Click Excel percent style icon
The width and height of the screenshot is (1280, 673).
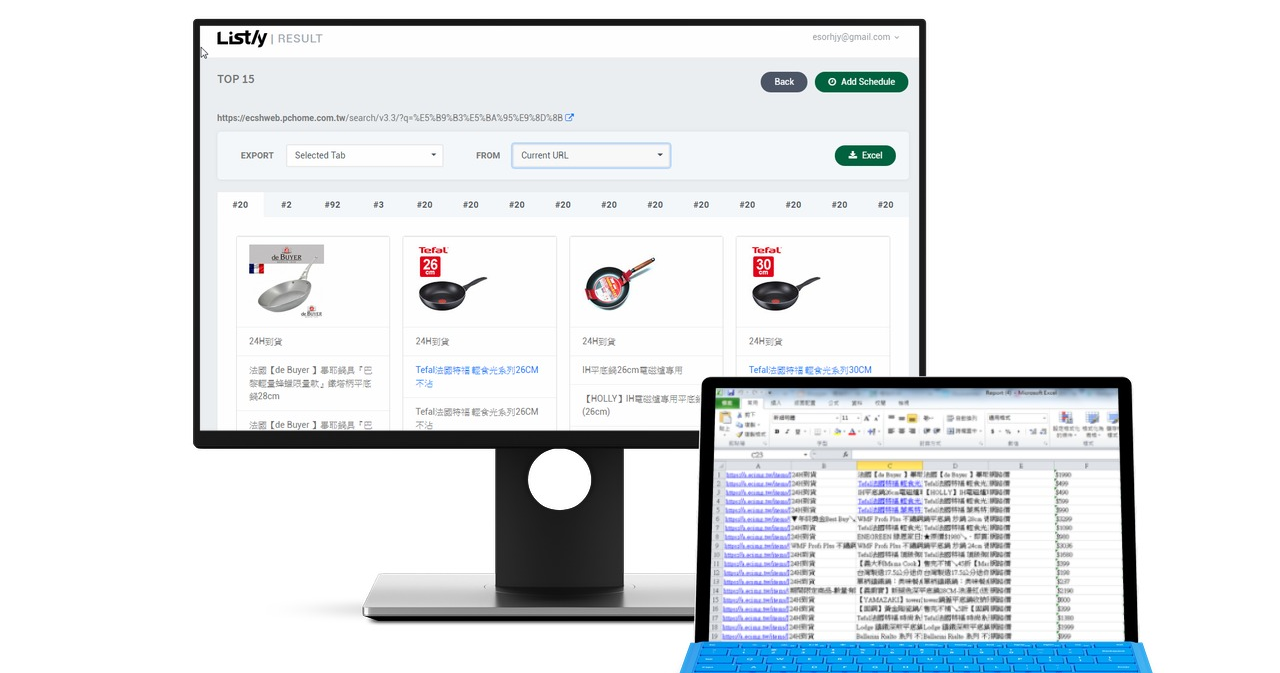coord(1008,432)
